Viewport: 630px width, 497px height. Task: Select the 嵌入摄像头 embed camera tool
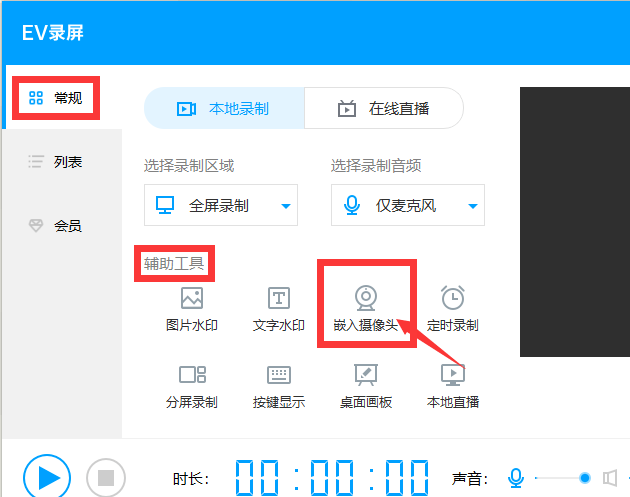(366, 309)
